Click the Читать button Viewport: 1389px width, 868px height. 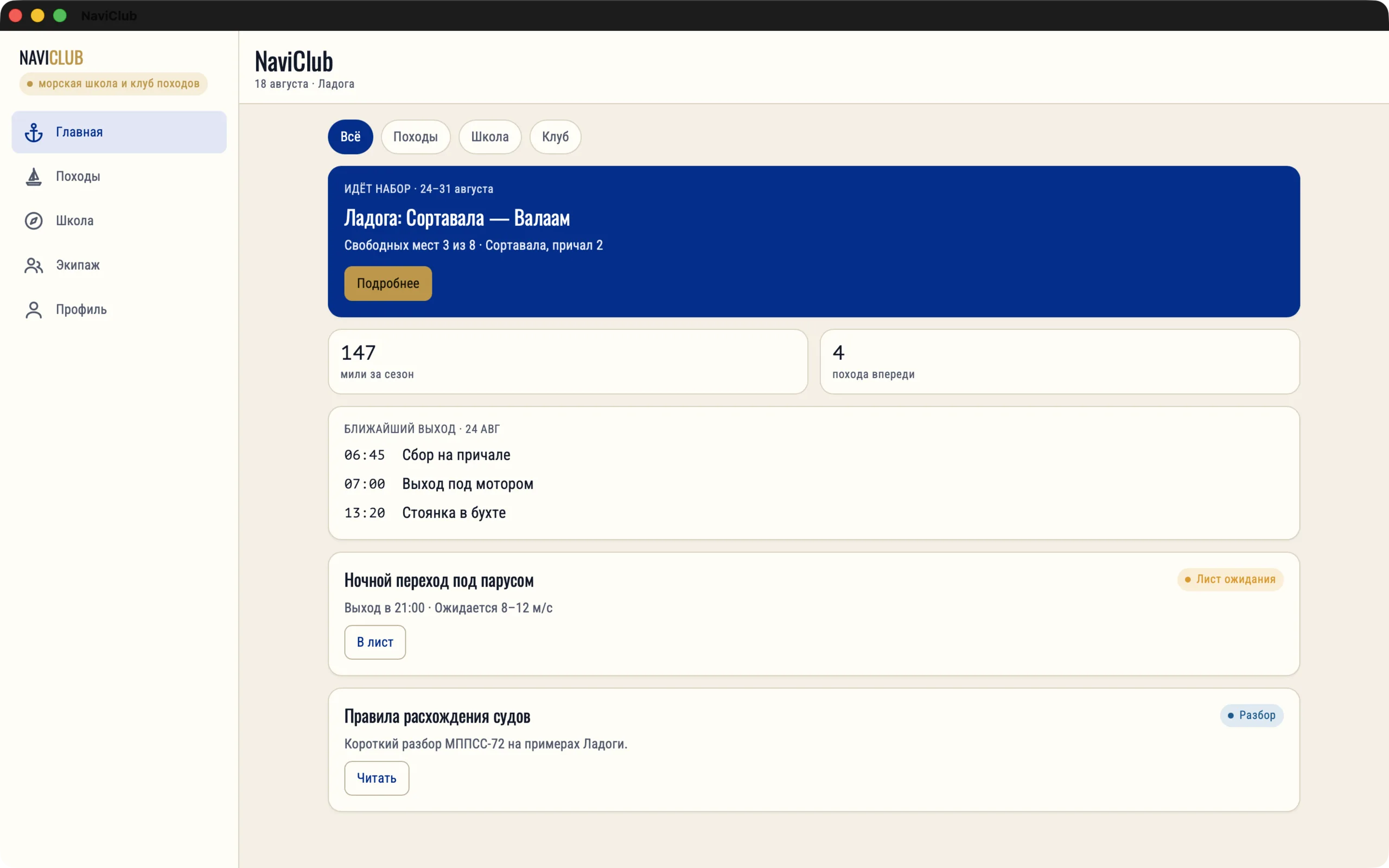[377, 778]
